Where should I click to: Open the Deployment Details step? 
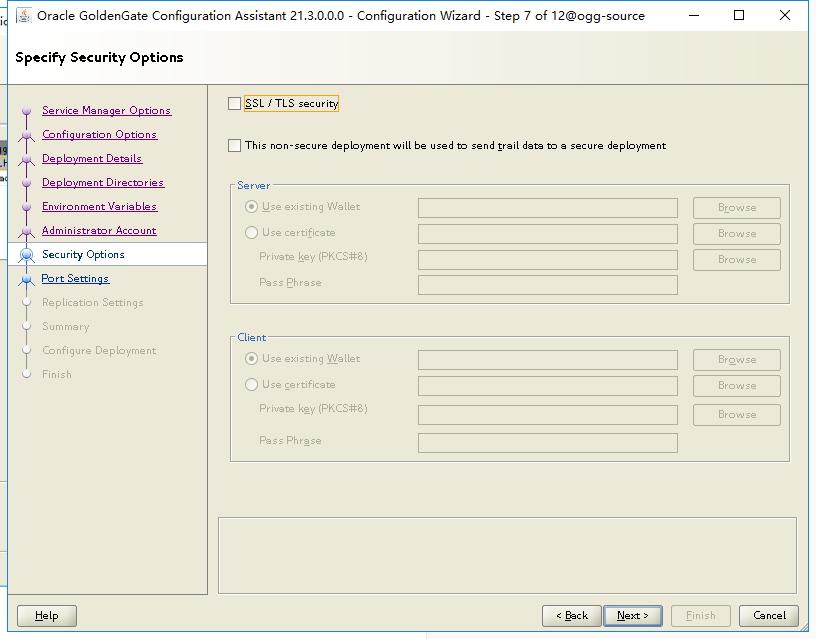(92, 158)
